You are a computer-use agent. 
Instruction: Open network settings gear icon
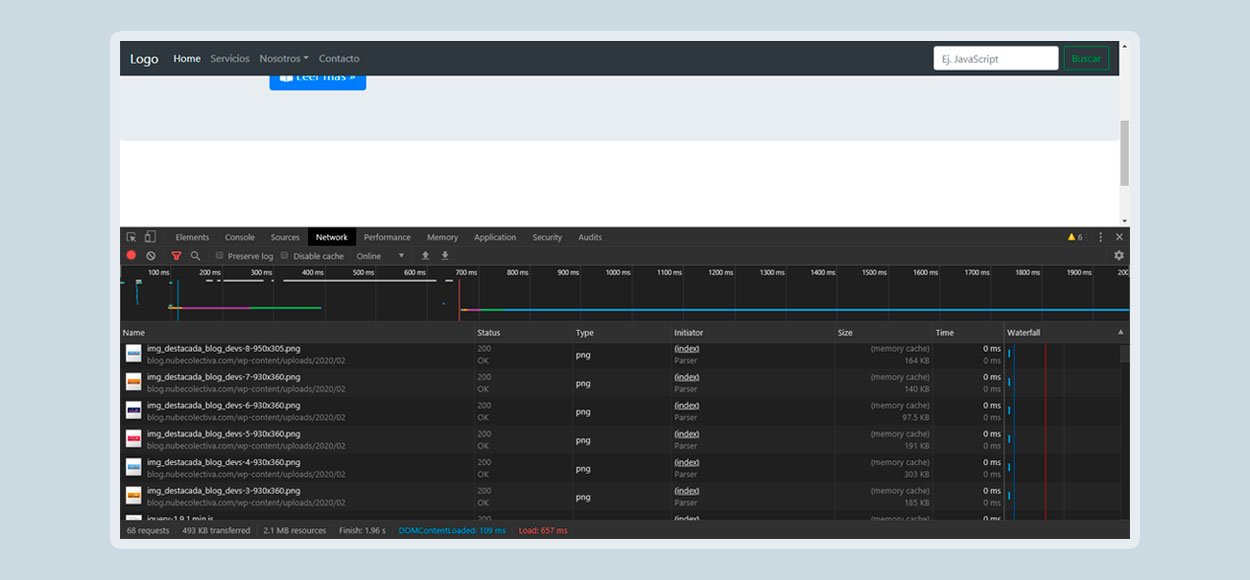click(1119, 256)
